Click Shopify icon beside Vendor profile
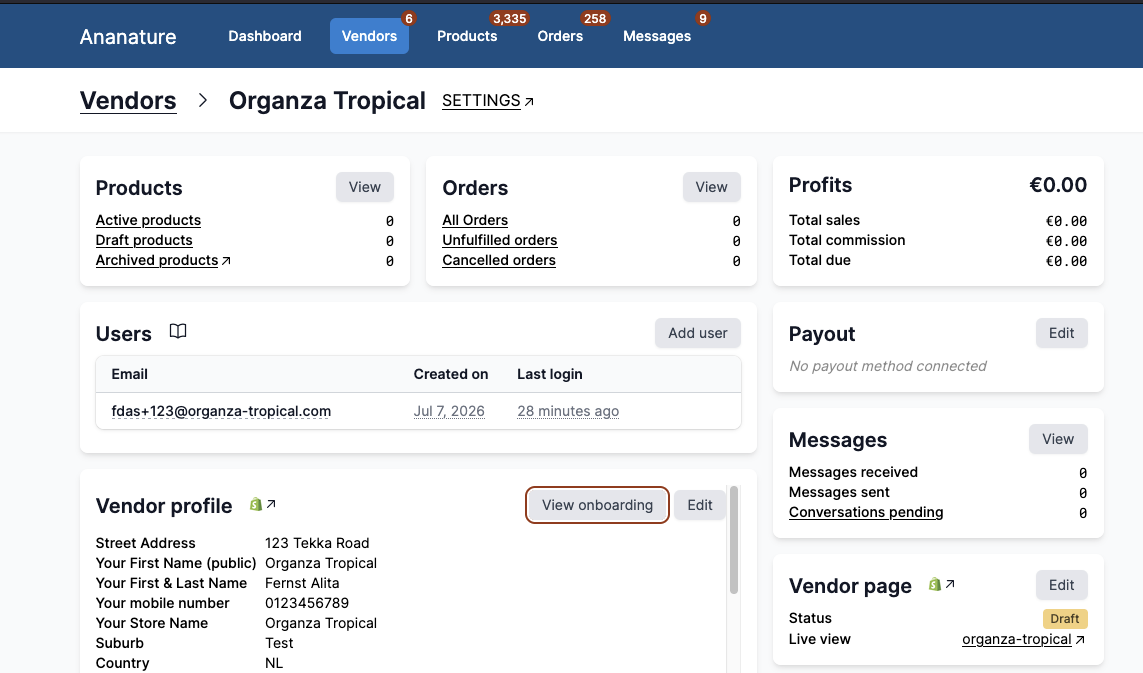This screenshot has width=1143, height=673. click(256, 504)
